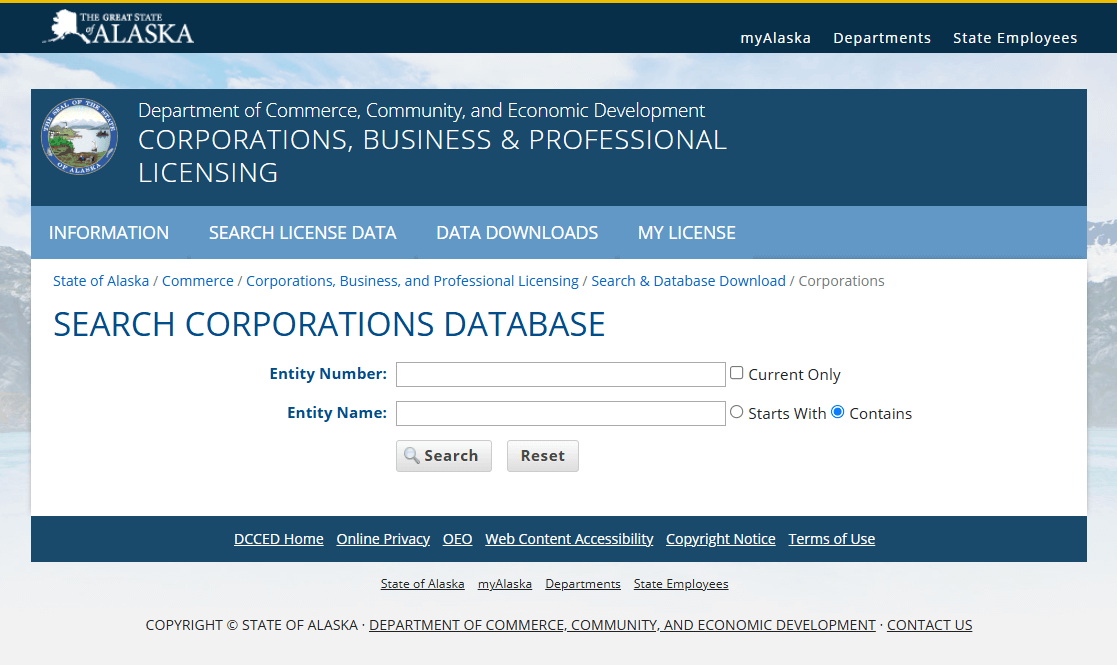Click into the Entity Name field
The image size is (1117, 665).
coord(560,414)
